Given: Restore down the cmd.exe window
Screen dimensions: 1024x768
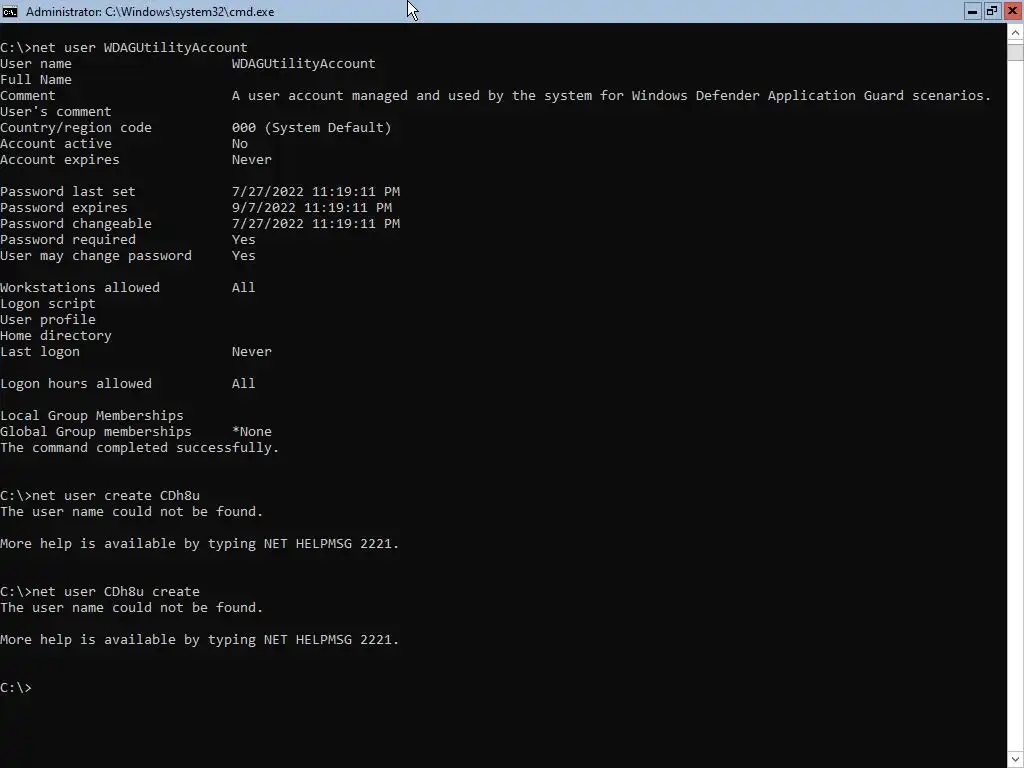Looking at the screenshot, I should click(x=992, y=11).
